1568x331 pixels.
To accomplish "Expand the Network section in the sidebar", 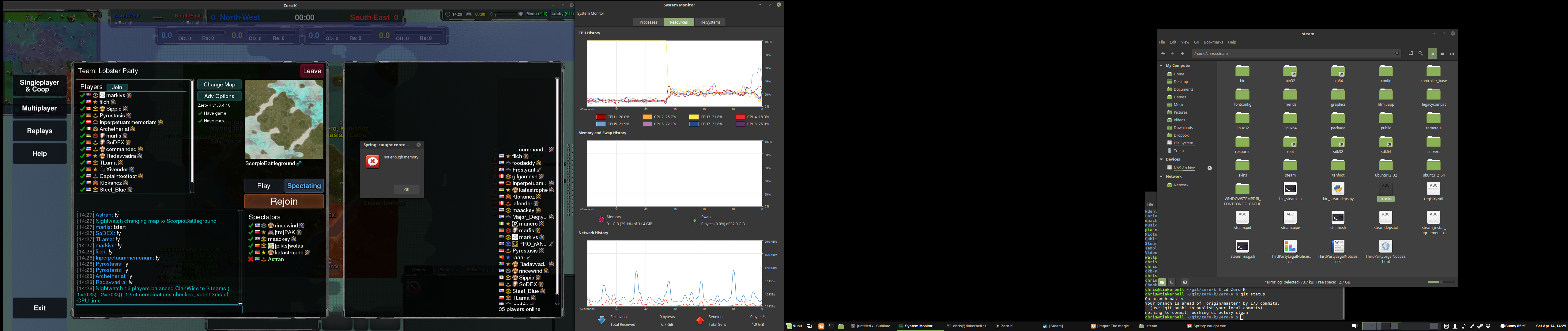I will tap(1161, 176).
